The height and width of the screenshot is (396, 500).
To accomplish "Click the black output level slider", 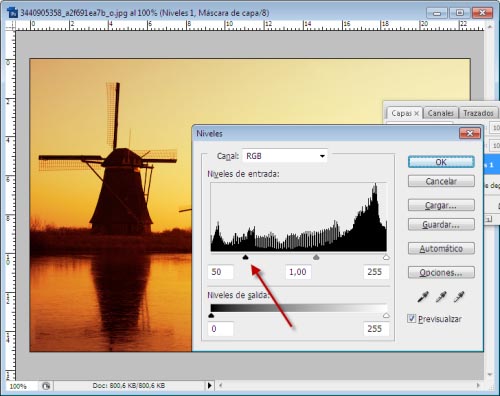I will [211, 315].
